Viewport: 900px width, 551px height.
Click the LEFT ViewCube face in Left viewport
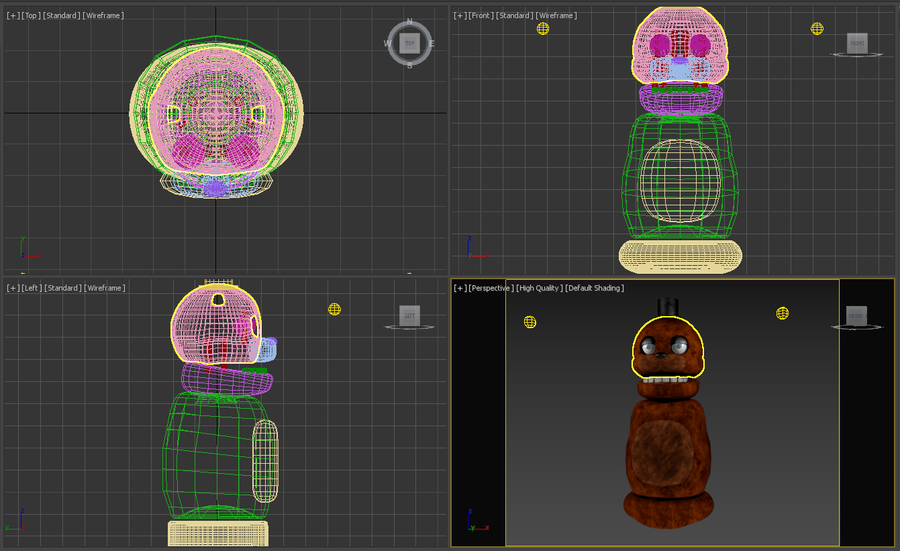pyautogui.click(x=409, y=315)
